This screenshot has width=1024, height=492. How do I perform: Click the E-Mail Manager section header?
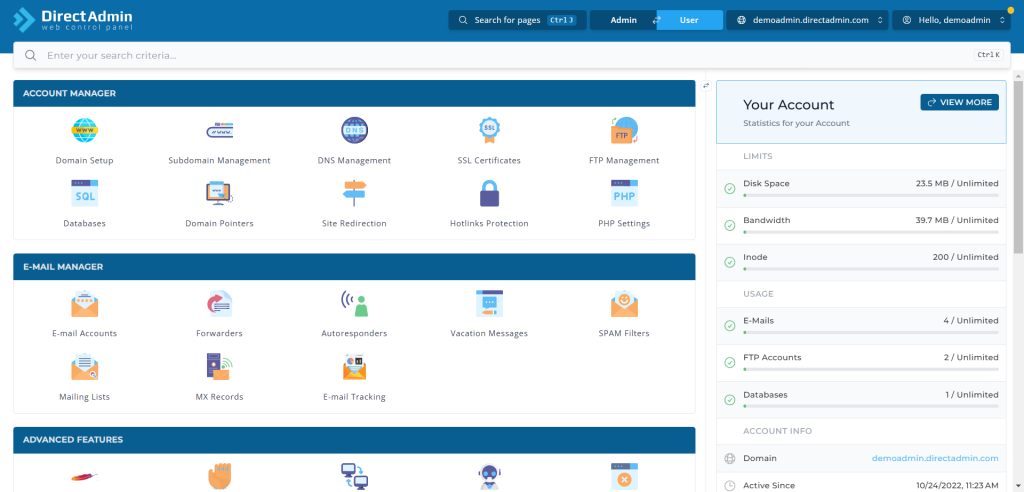tap(354, 267)
